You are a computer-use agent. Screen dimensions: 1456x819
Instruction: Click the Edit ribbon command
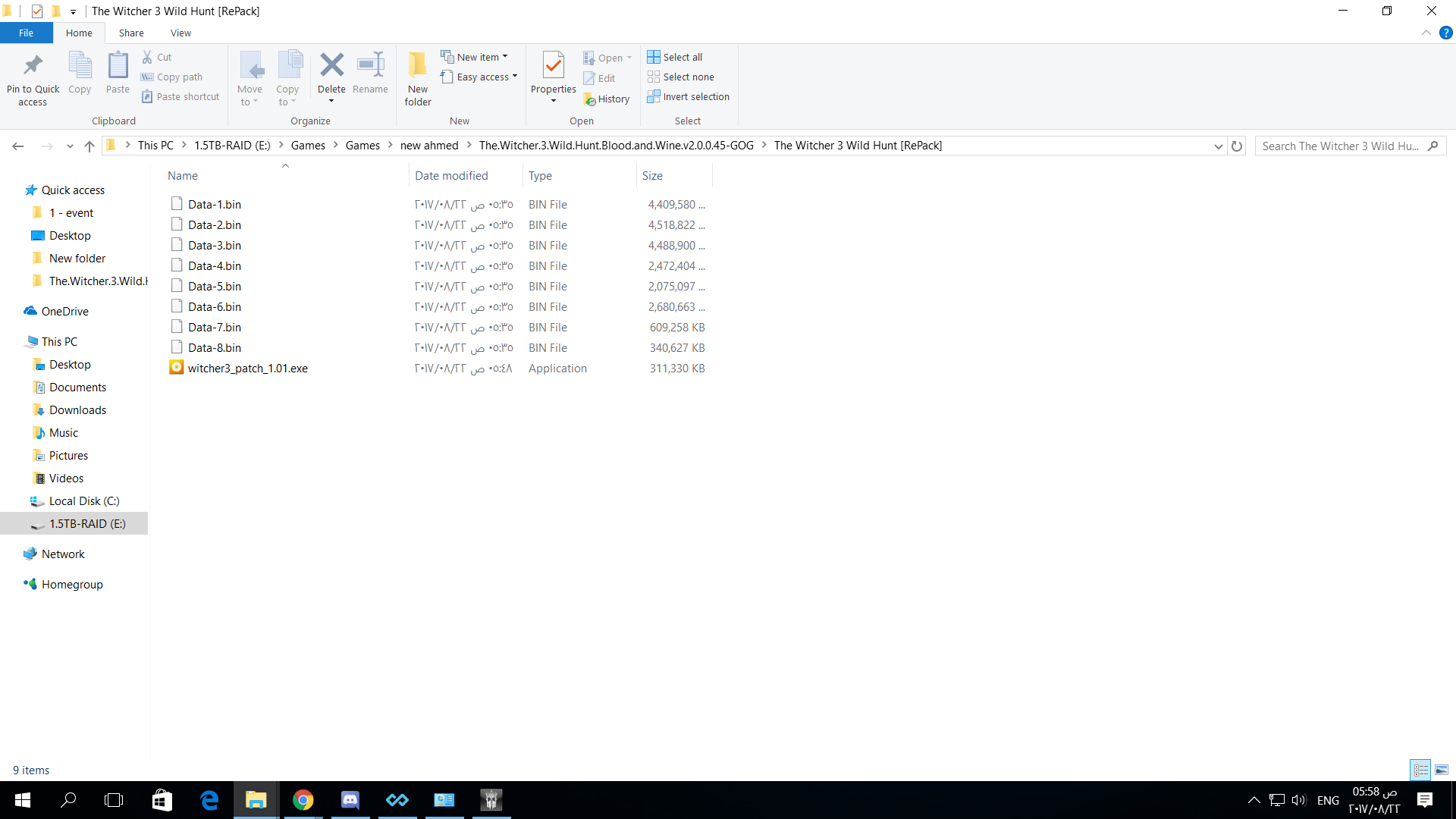(599, 78)
